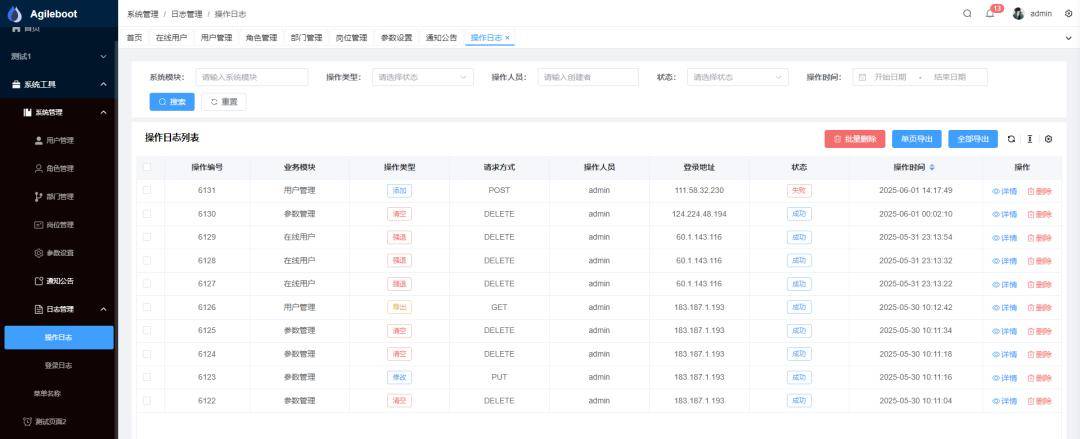Check the row checkbox for log 6129
The width and height of the screenshot is (1080, 439).
click(x=147, y=237)
